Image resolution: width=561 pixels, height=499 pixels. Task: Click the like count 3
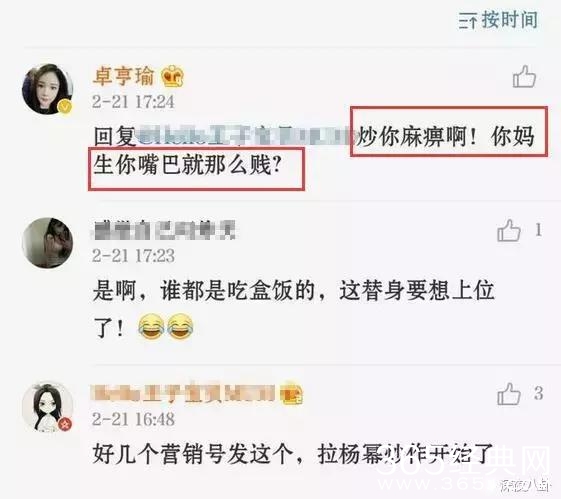tap(539, 393)
